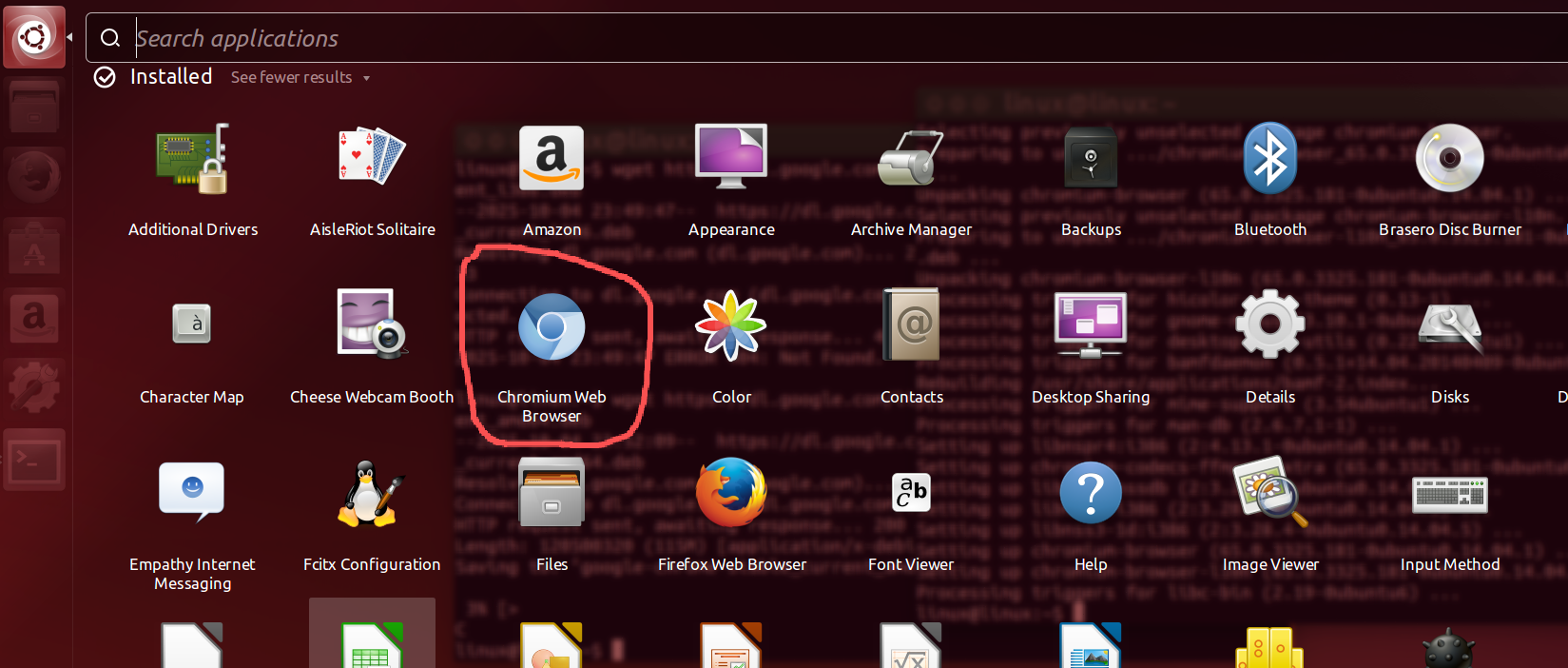Launch Brasero Disc Burner
1568x668 pixels.
pos(1449,158)
